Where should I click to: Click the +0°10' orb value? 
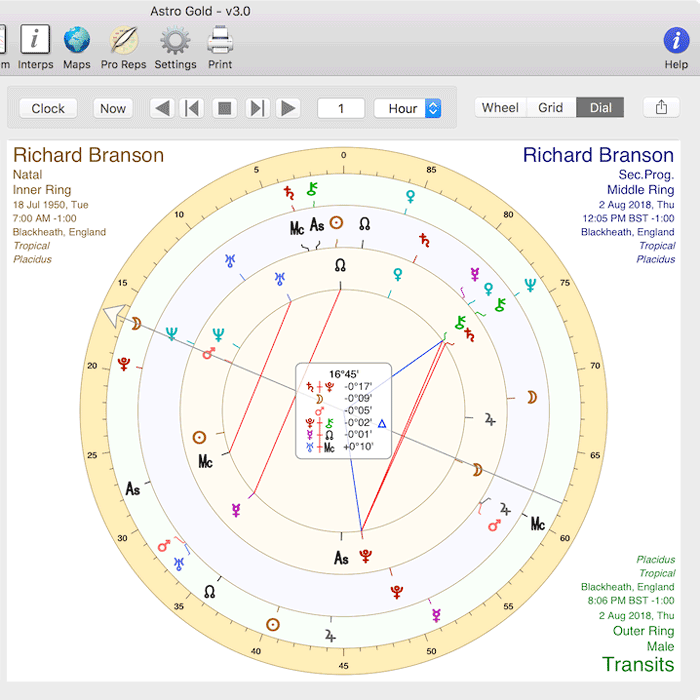pyautogui.click(x=358, y=446)
